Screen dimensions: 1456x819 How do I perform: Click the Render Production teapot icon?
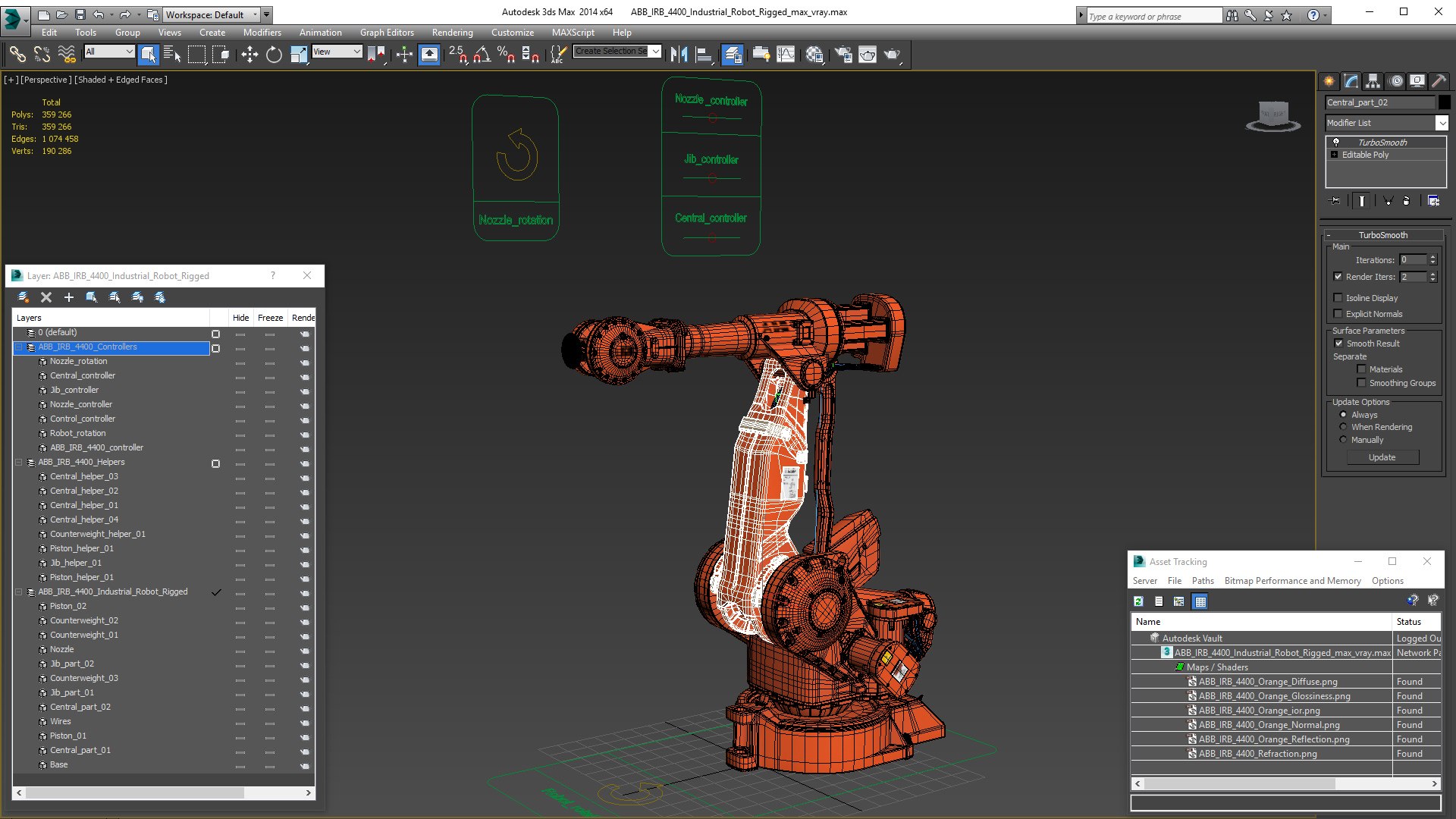tap(893, 54)
